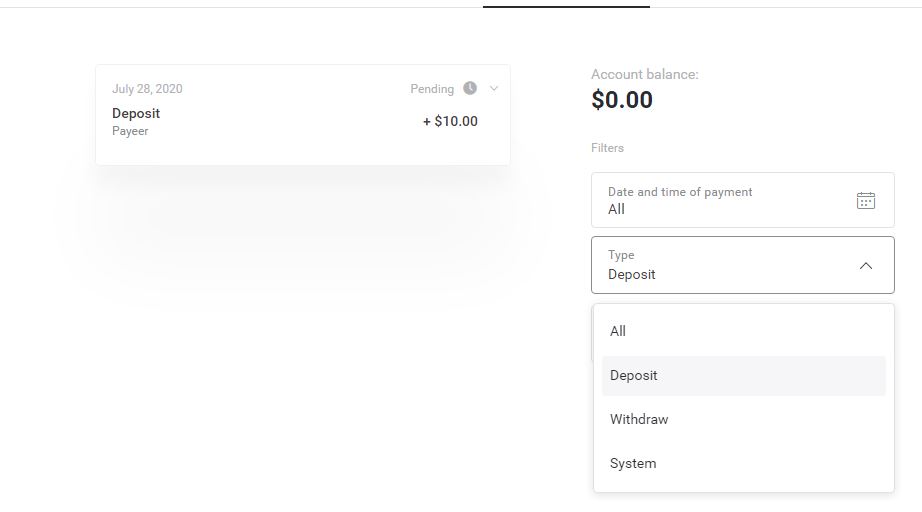Select the underlined active tab at top
Viewport: 922px width, 512px height.
566,5
